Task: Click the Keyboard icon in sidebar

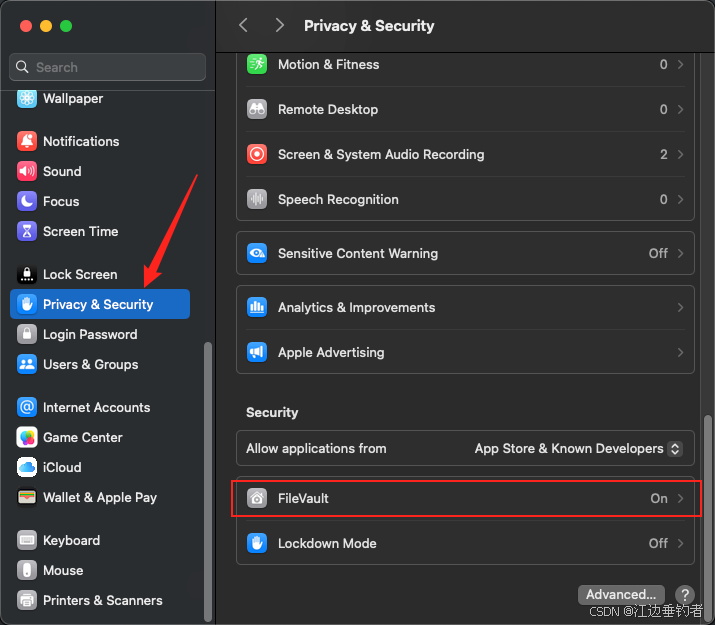Action: (x=27, y=540)
